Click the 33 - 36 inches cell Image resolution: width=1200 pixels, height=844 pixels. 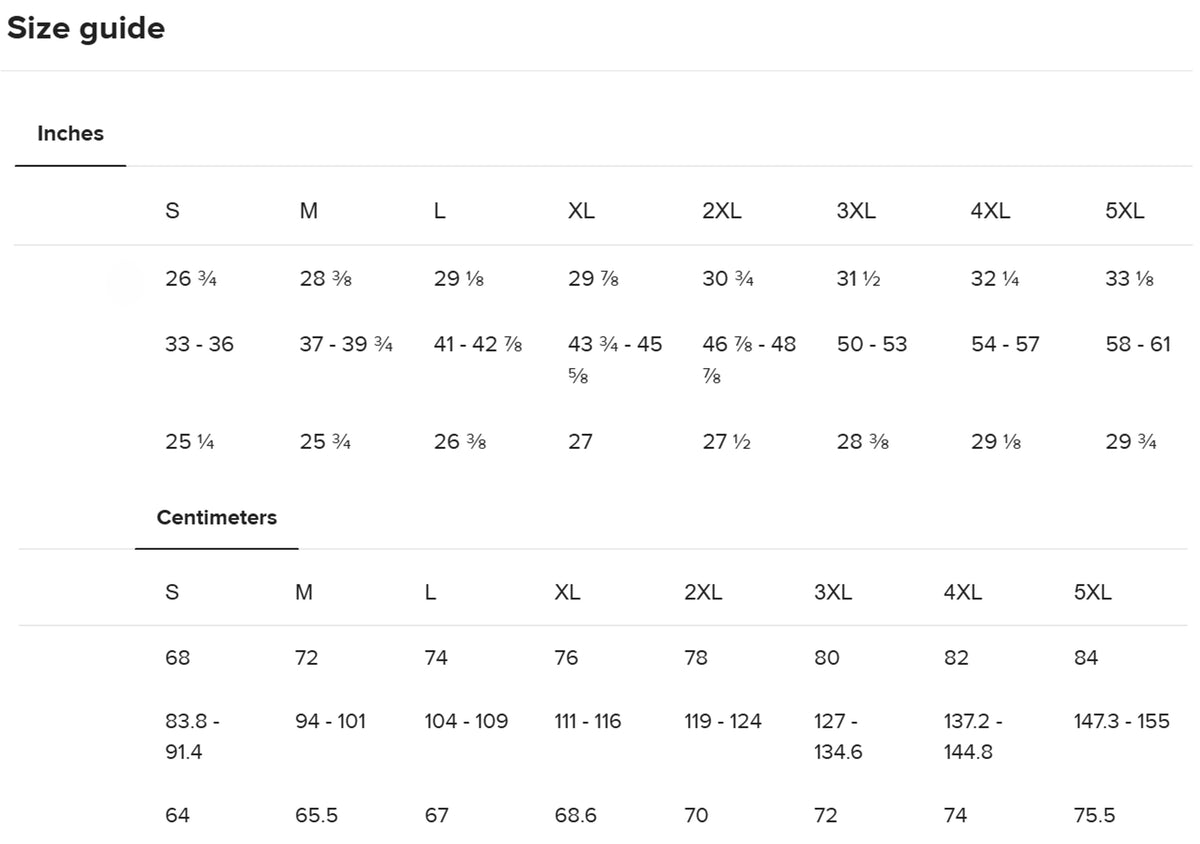click(x=199, y=345)
